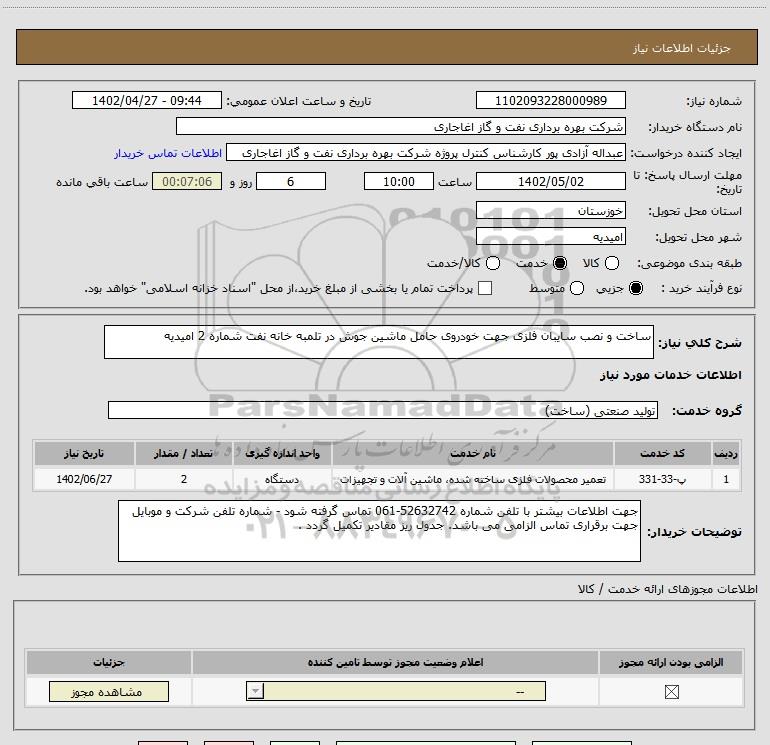
Task: Click the اطلاعات خدمات مورد نیاز heading
Action: (x=670, y=375)
